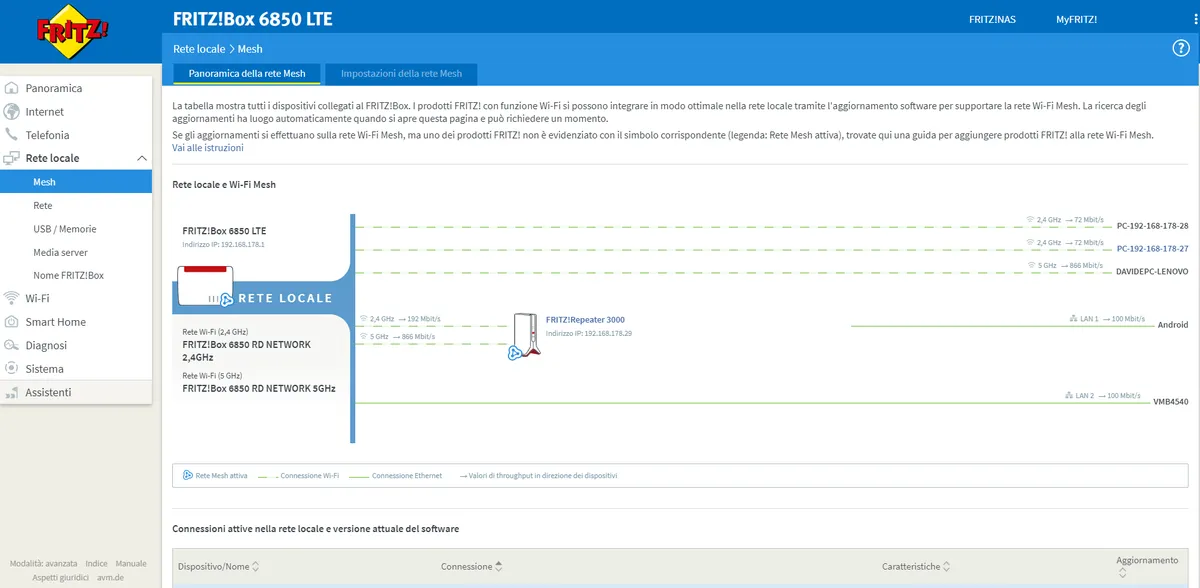1200x588 pixels.
Task: Click the DAVIDEPC-LENOVO device name
Action: pos(1152,271)
